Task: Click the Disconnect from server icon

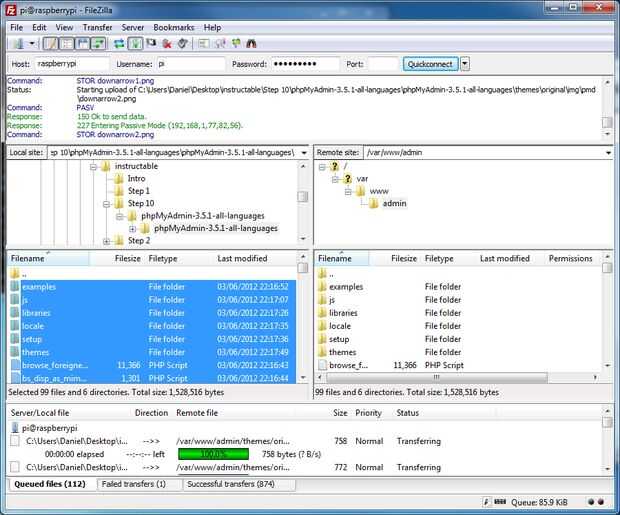Action: (x=167, y=44)
